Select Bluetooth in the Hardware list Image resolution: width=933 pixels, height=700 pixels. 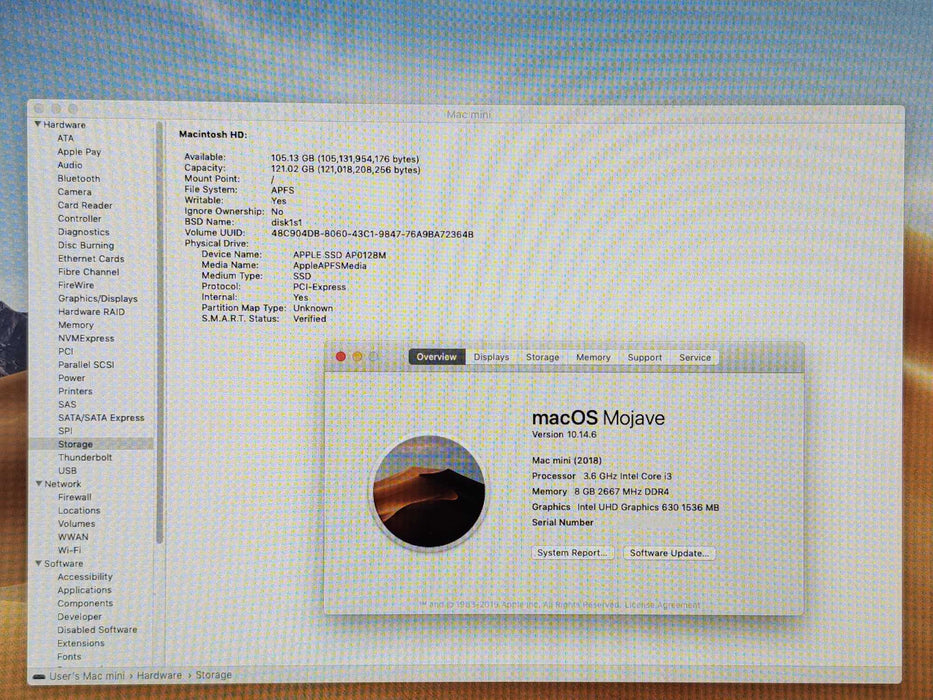[x=78, y=178]
